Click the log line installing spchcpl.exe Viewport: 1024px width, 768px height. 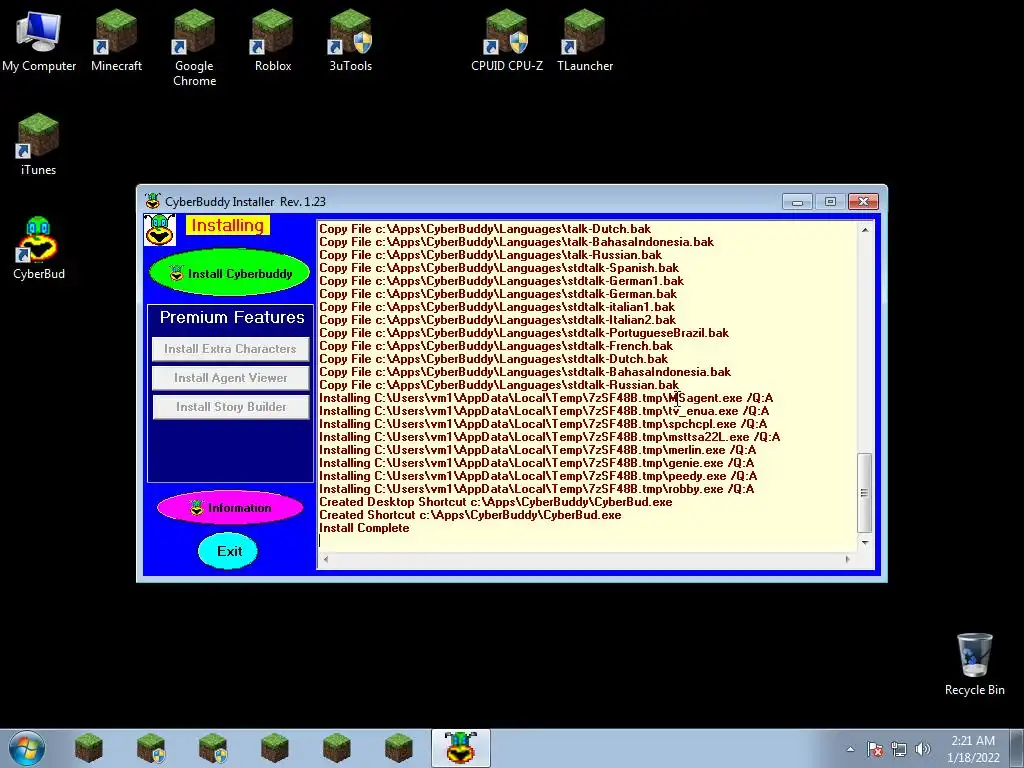(x=543, y=424)
